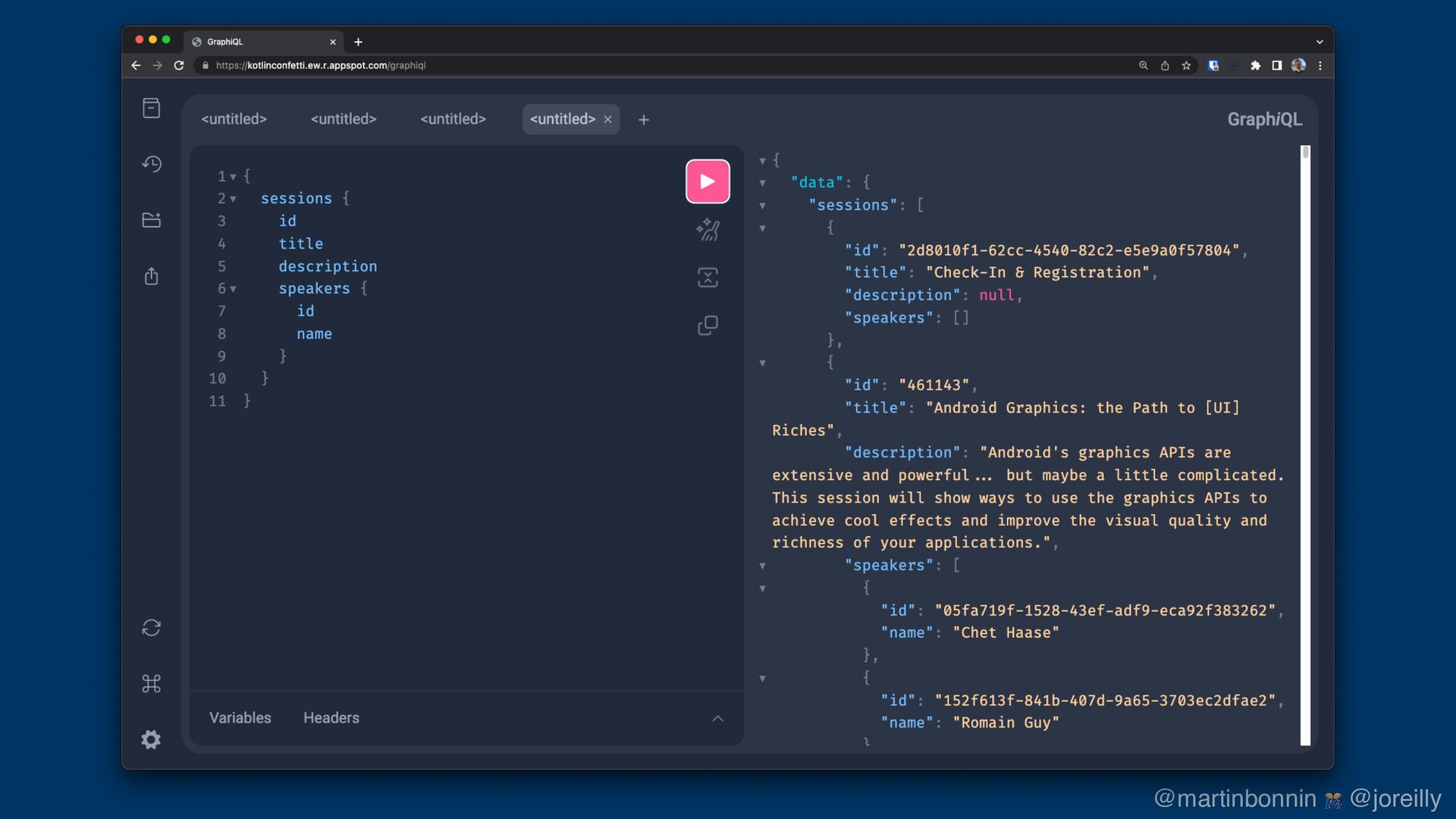This screenshot has width=1456, height=819.
Task: Click the share/export icon in sidebar
Action: point(152,276)
